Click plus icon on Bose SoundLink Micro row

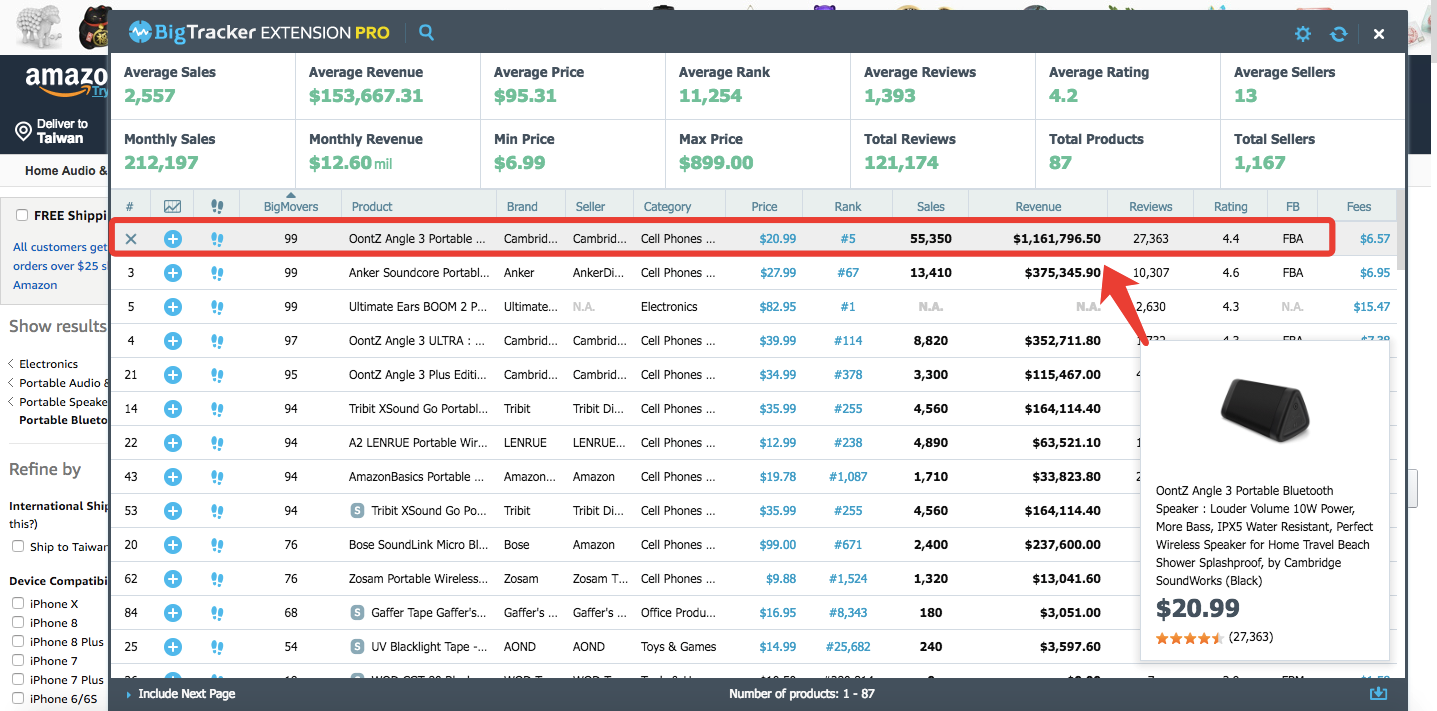click(x=173, y=545)
